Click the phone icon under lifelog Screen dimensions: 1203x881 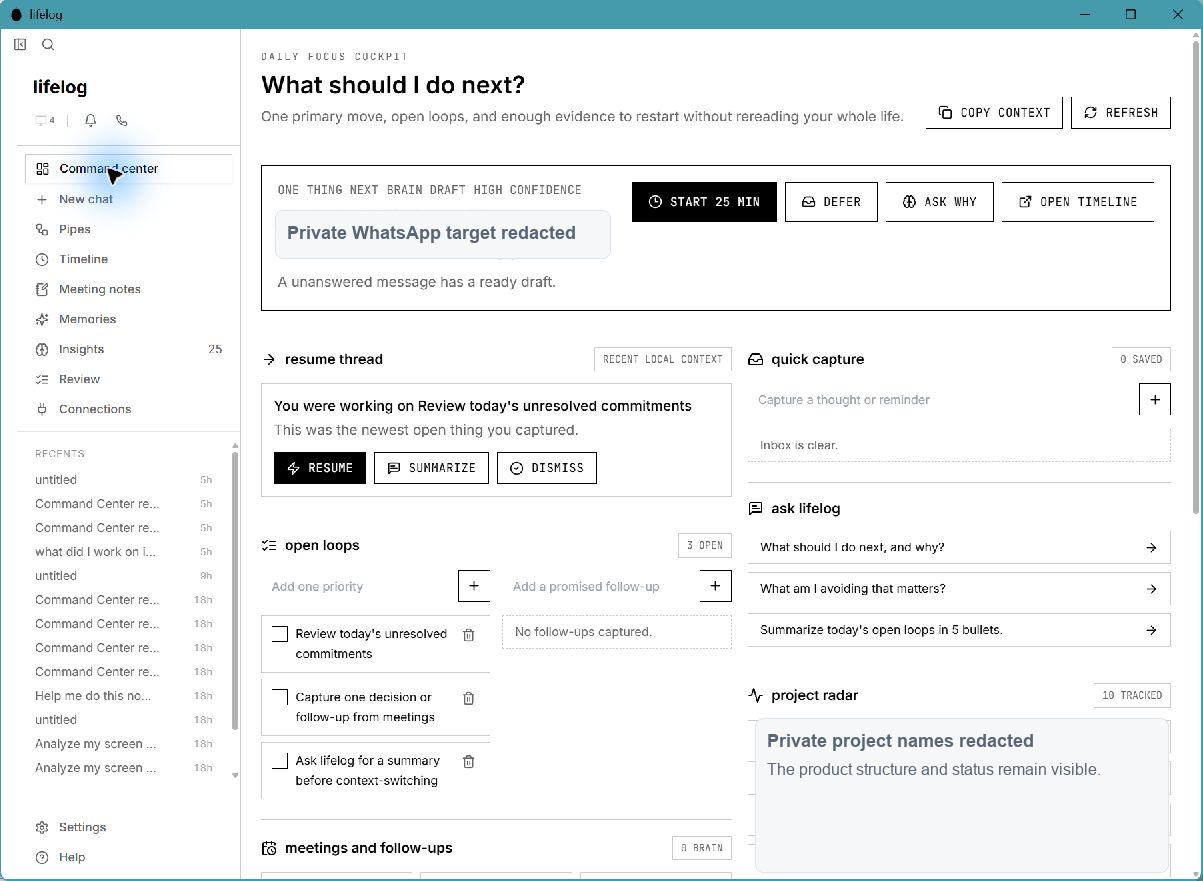coord(121,120)
